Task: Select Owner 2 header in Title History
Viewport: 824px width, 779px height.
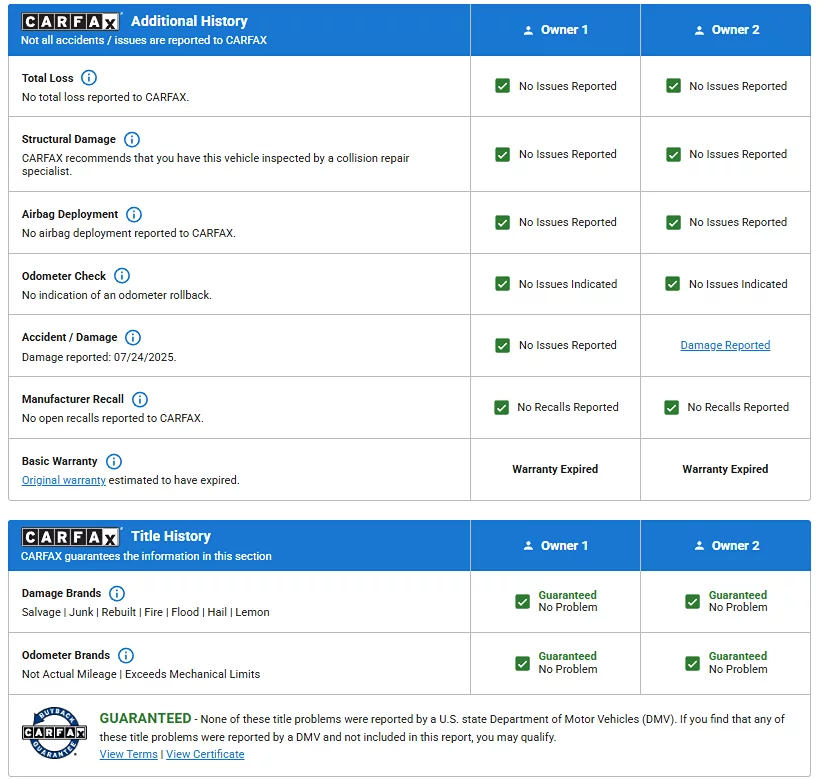Action: (725, 546)
